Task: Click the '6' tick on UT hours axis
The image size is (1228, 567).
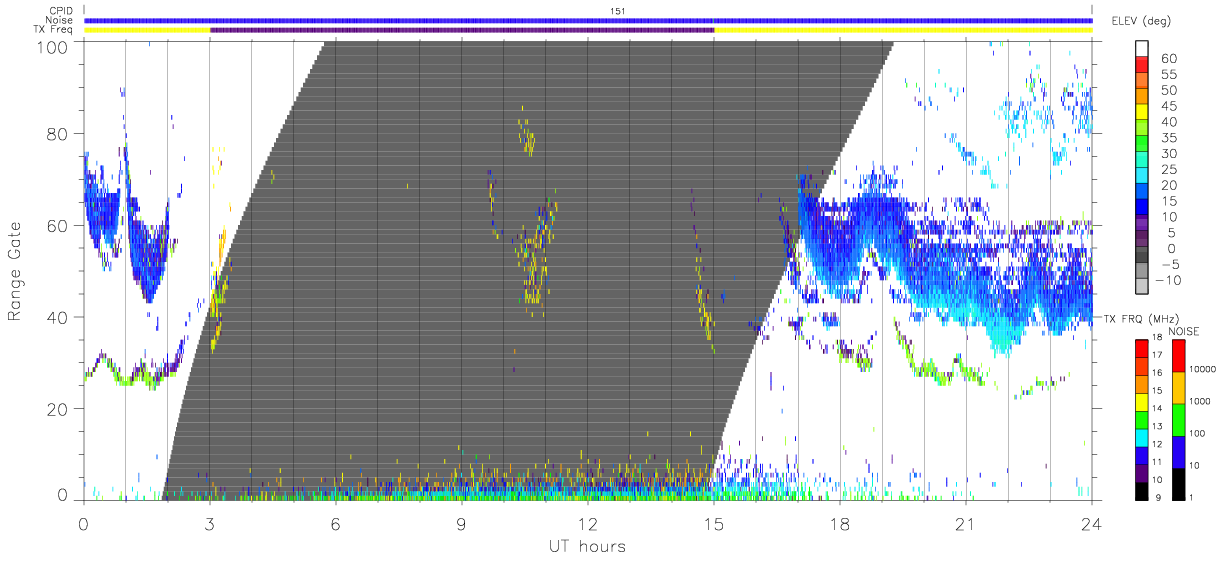Action: (x=336, y=523)
